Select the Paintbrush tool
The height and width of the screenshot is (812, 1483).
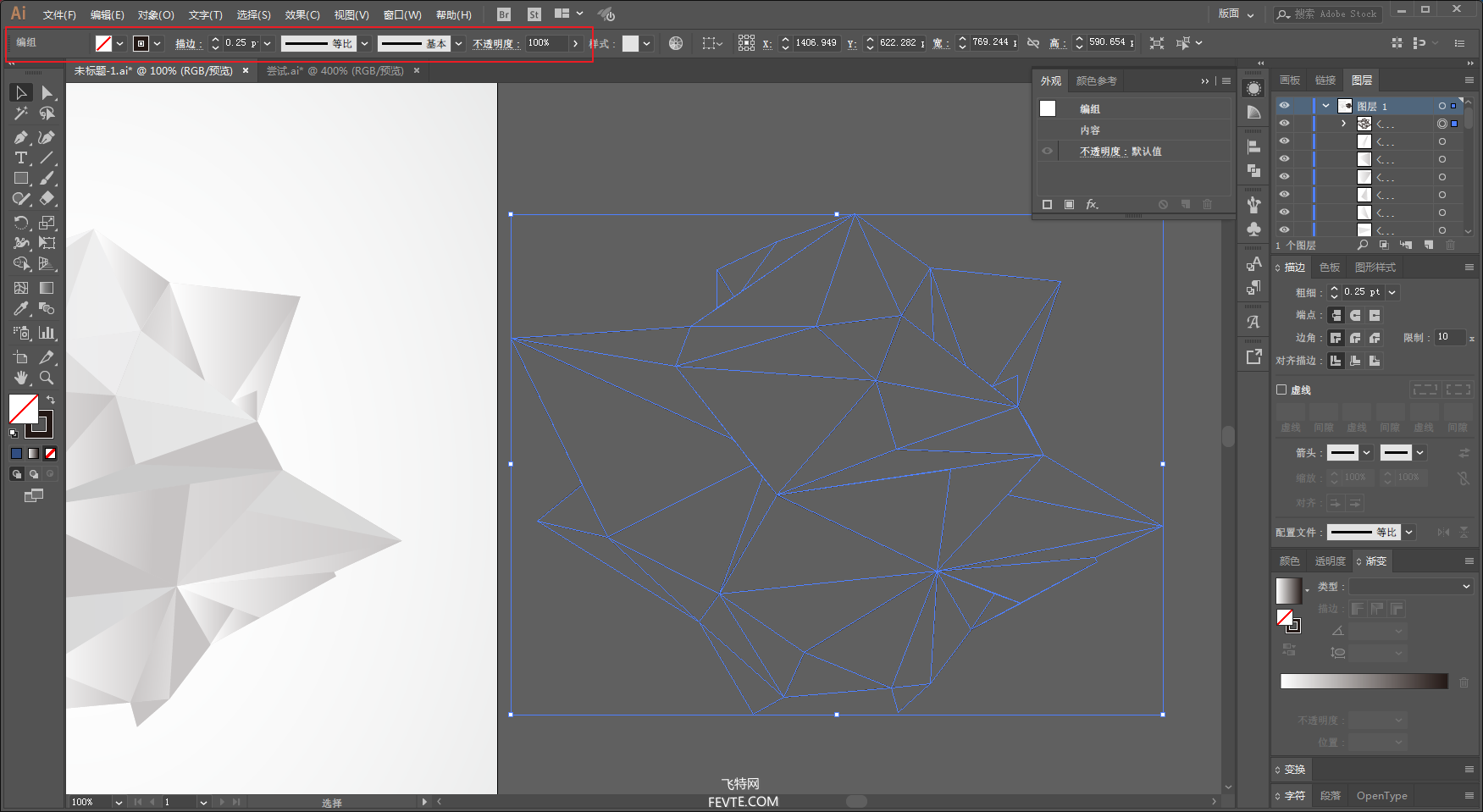coord(47,179)
